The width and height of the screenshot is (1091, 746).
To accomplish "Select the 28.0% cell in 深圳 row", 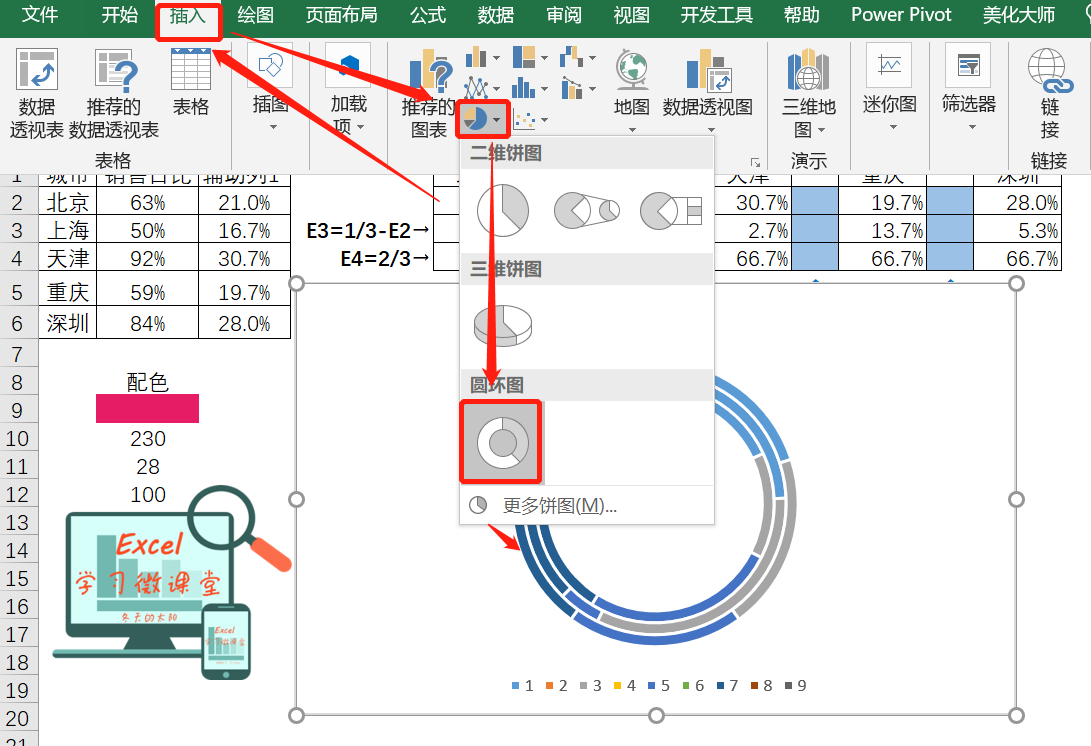I will point(244,324).
